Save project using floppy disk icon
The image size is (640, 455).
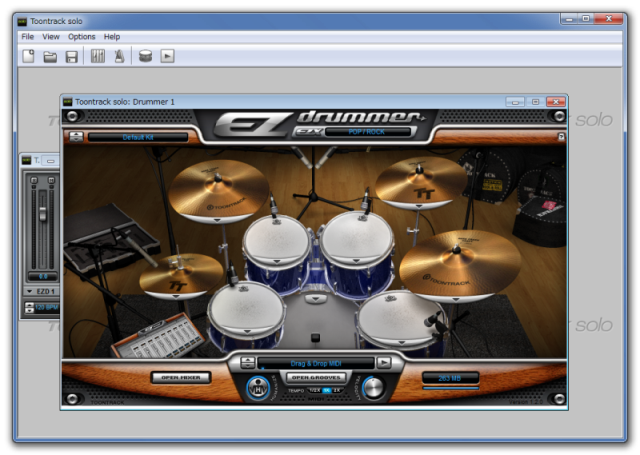[x=72, y=56]
